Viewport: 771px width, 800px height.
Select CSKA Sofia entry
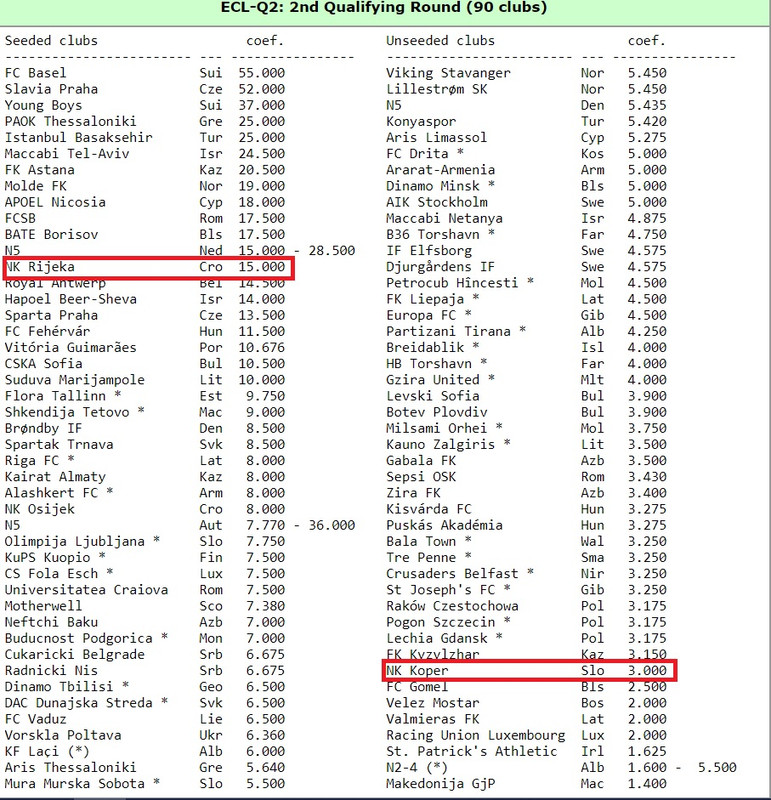[43, 364]
